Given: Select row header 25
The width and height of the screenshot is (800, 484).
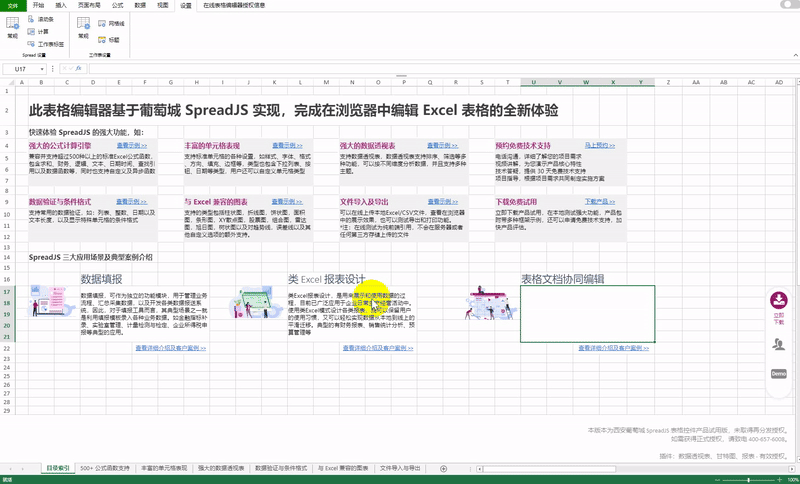Looking at the screenshot, I should tap(7, 377).
